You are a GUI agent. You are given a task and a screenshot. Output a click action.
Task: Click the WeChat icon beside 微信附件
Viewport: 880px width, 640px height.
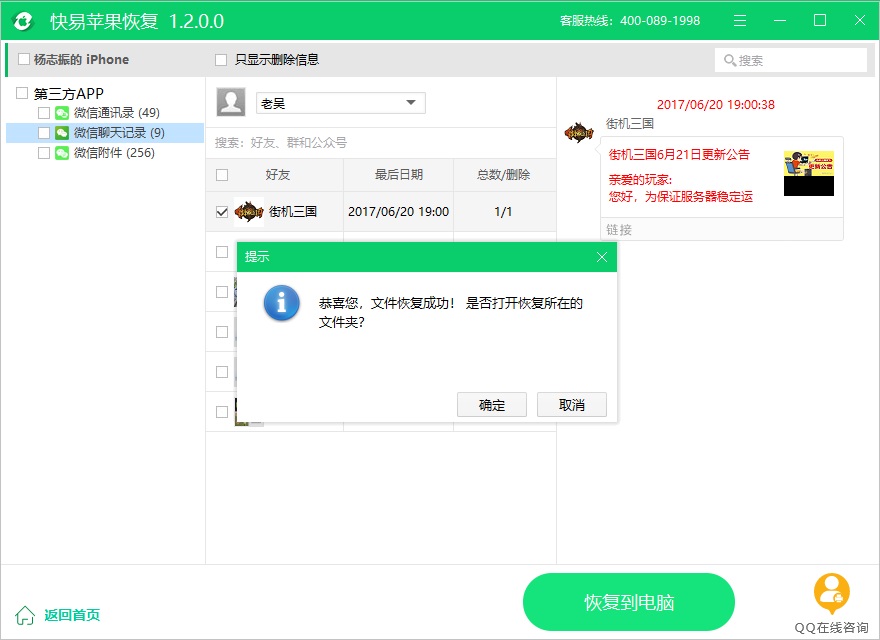(62, 153)
